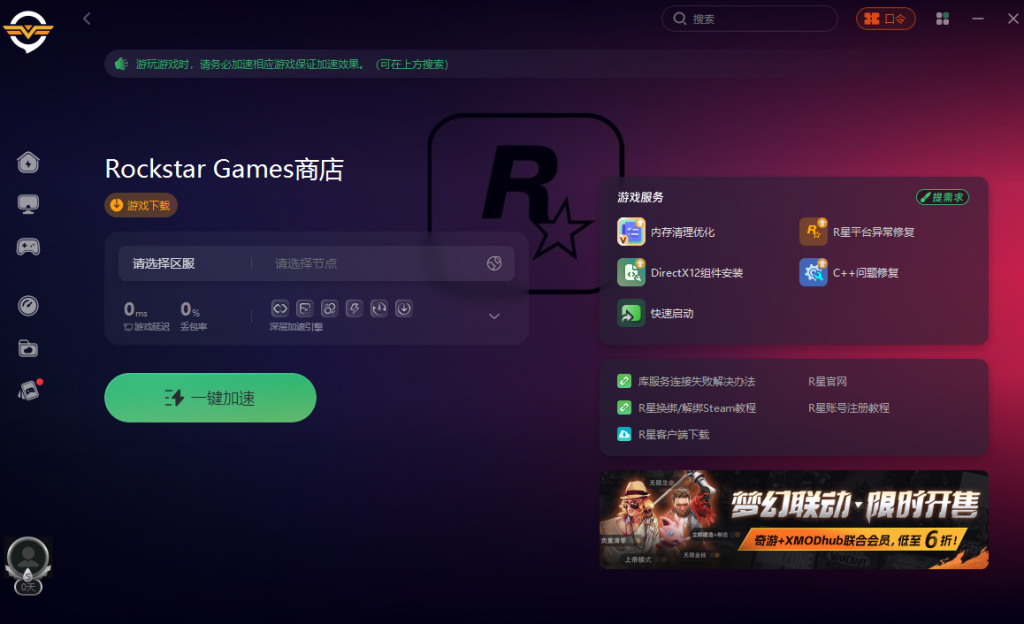Click the 0% 丢包率 readout
The height and width of the screenshot is (624, 1024).
(193, 316)
